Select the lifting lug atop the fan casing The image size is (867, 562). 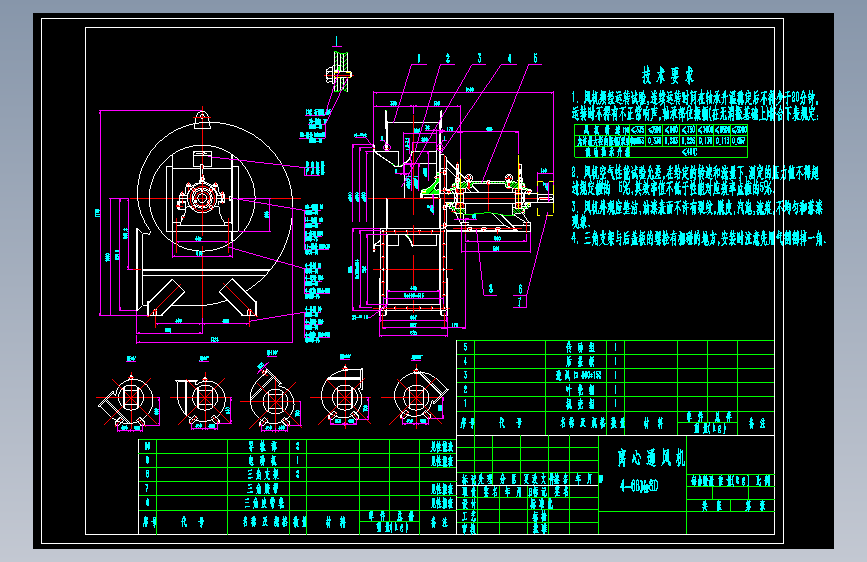(202, 119)
